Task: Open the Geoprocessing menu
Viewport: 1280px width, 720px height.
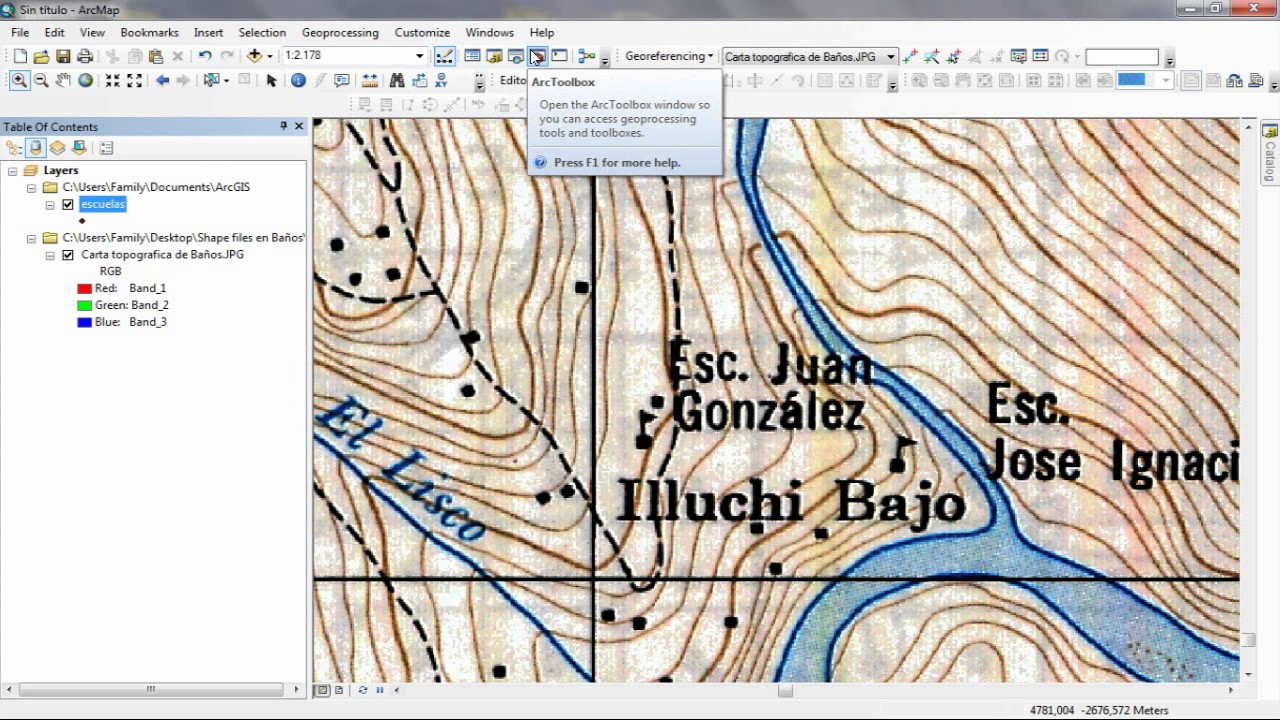Action: [x=340, y=33]
